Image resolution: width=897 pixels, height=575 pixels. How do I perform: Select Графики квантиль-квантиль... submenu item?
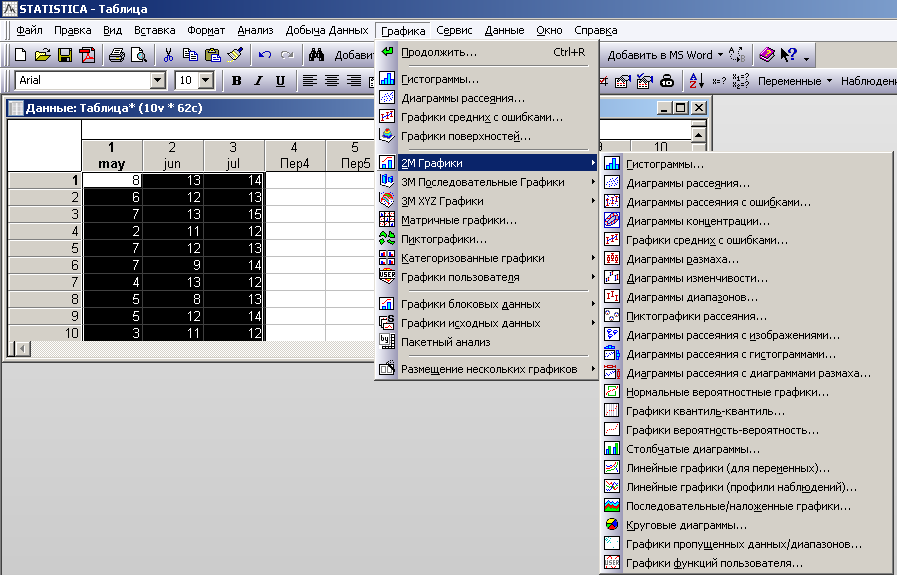pos(746,411)
